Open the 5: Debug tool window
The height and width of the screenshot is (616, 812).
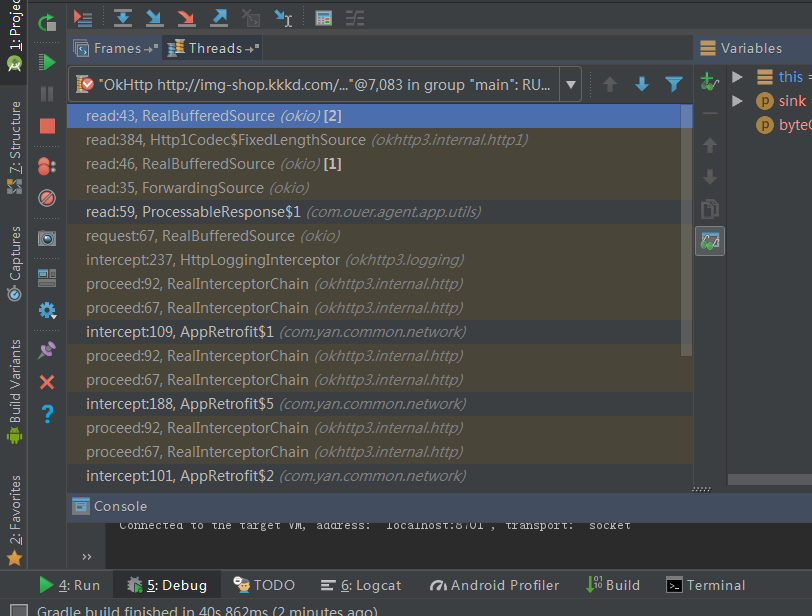tap(167, 585)
